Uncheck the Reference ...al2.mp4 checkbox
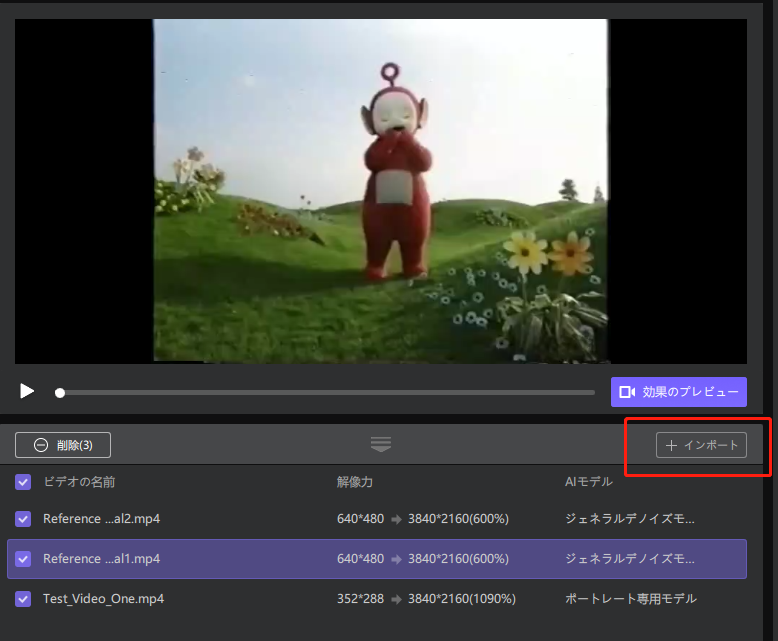Screen dimensions: 778x641 (23, 519)
